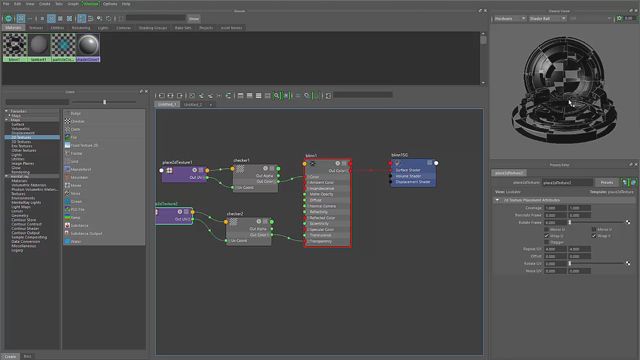The image size is (640, 360).
Task: Open the Graph menu
Action: click(x=73, y=4)
